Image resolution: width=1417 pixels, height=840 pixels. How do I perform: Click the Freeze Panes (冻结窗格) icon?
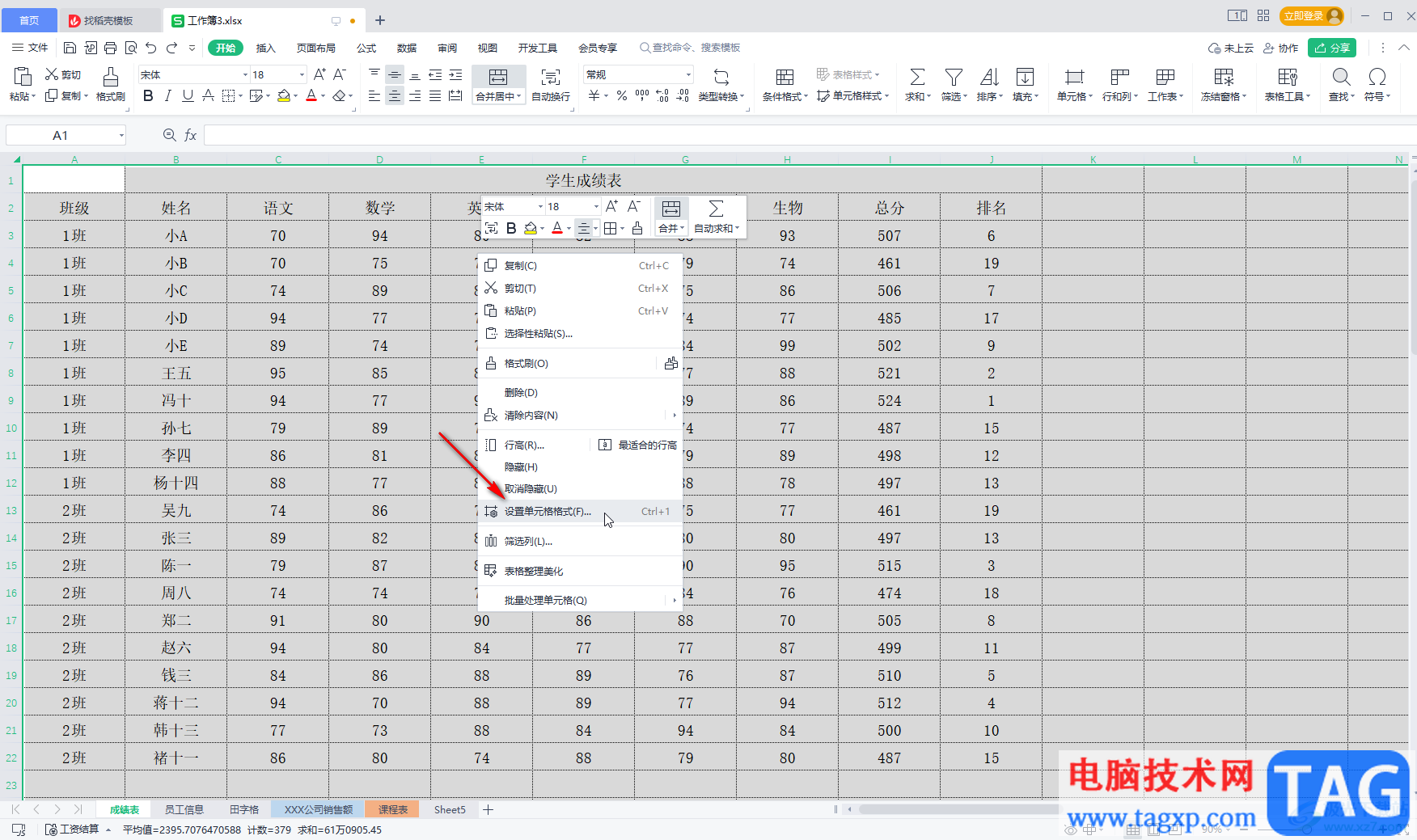coord(1224,77)
